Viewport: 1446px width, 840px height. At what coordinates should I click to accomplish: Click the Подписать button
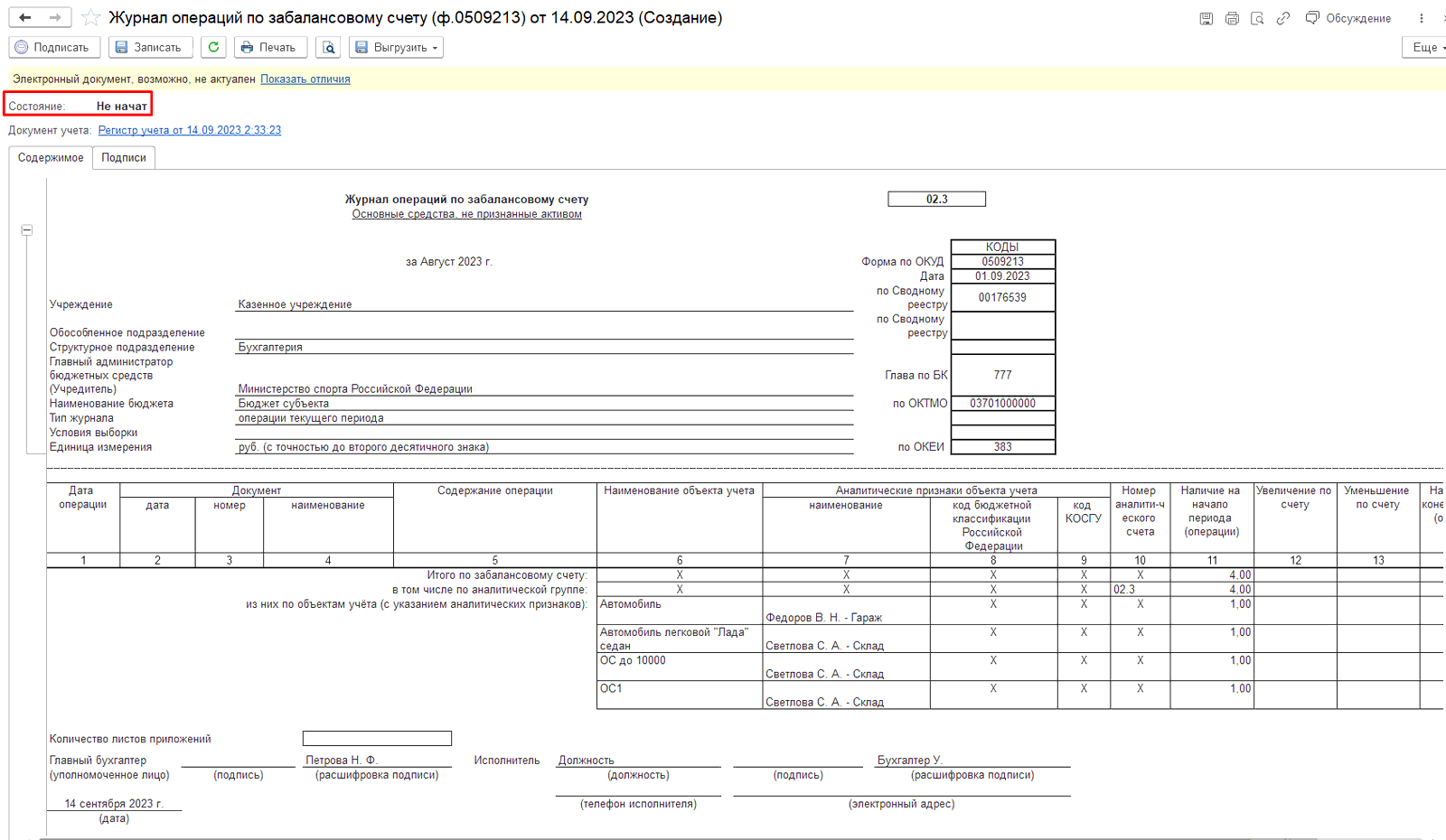54,47
